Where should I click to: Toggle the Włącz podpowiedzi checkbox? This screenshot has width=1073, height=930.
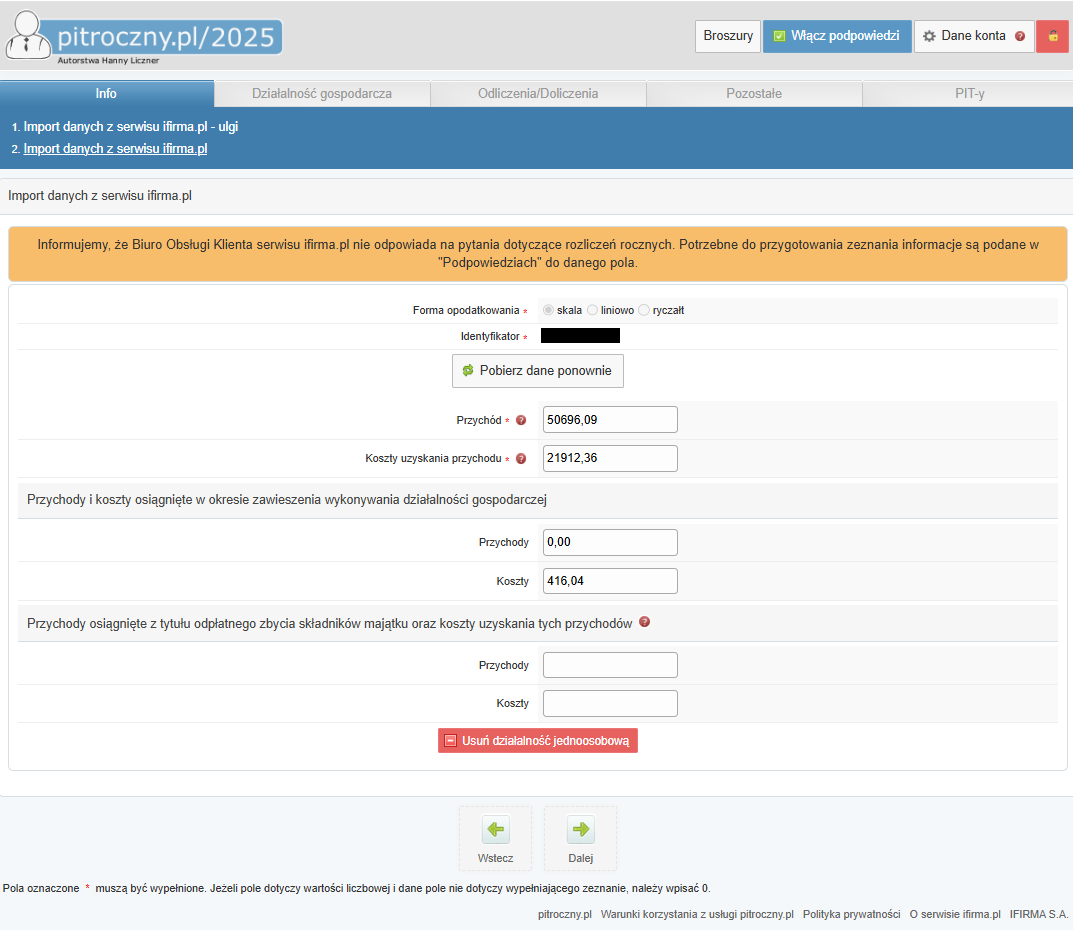click(780, 36)
